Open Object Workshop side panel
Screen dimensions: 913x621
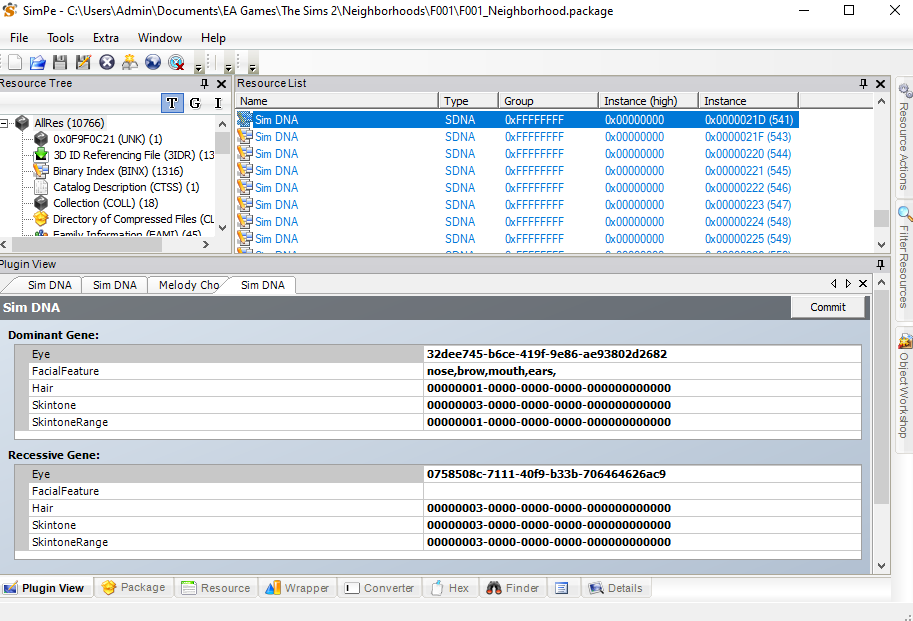pyautogui.click(x=904, y=387)
